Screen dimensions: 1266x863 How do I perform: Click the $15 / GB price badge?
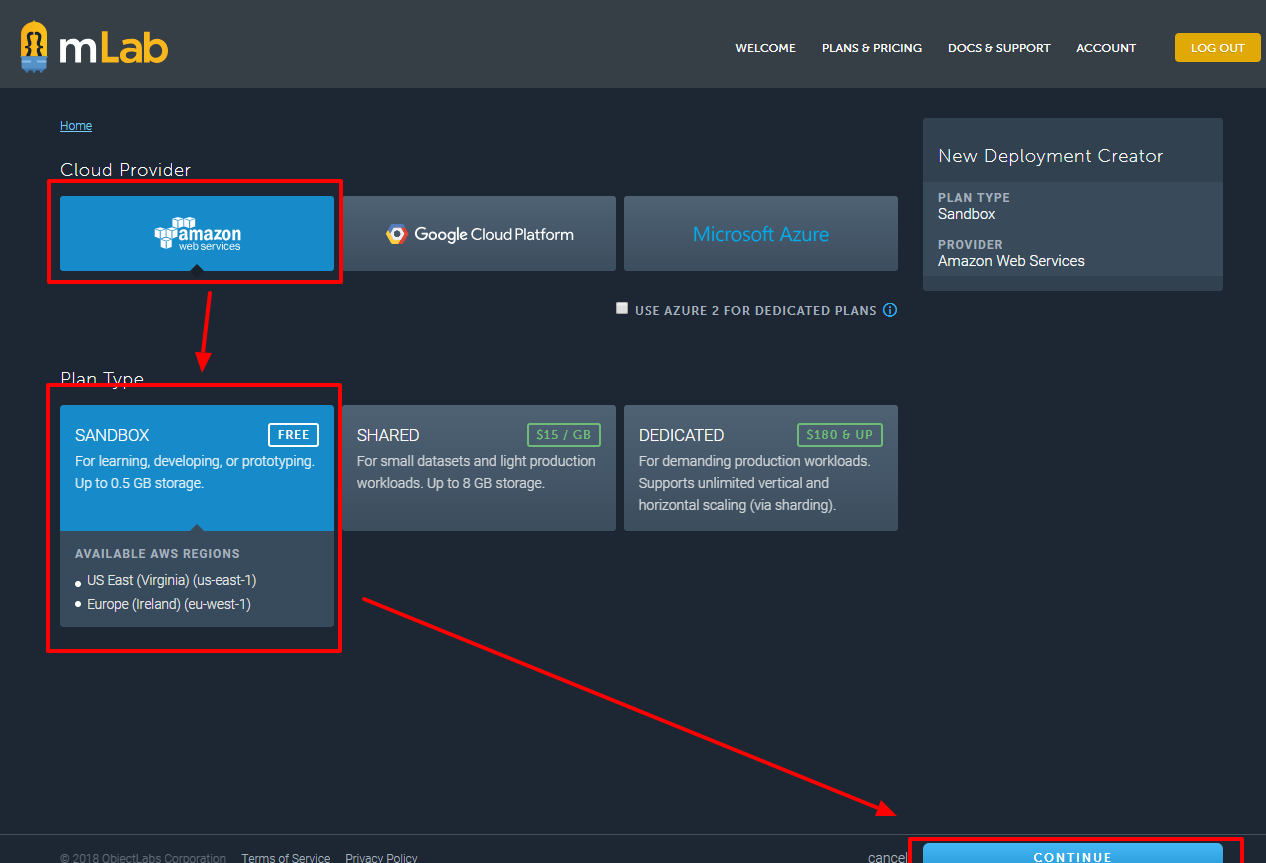(x=564, y=435)
